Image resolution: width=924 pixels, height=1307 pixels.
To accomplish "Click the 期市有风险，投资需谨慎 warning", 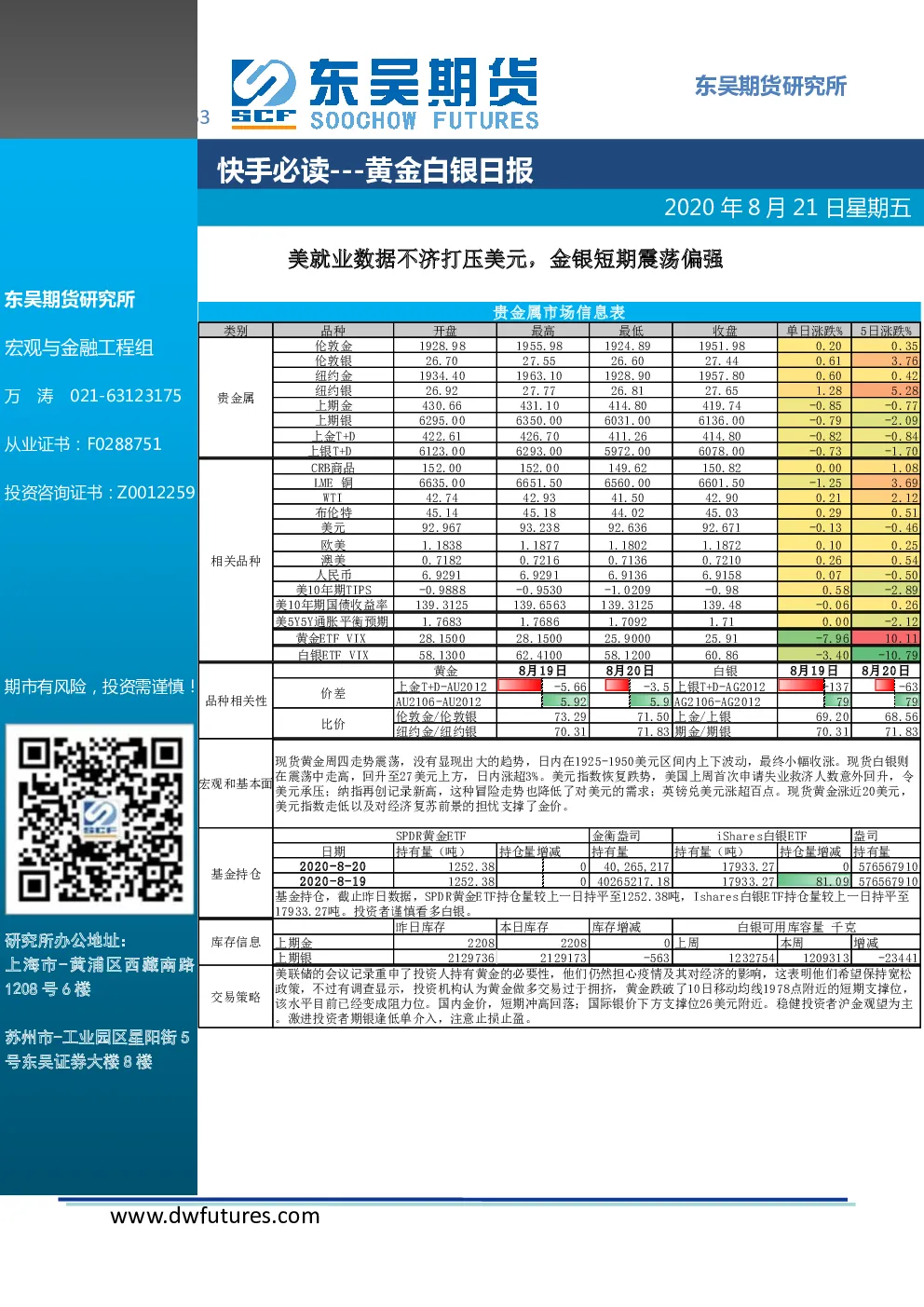I will [x=101, y=687].
